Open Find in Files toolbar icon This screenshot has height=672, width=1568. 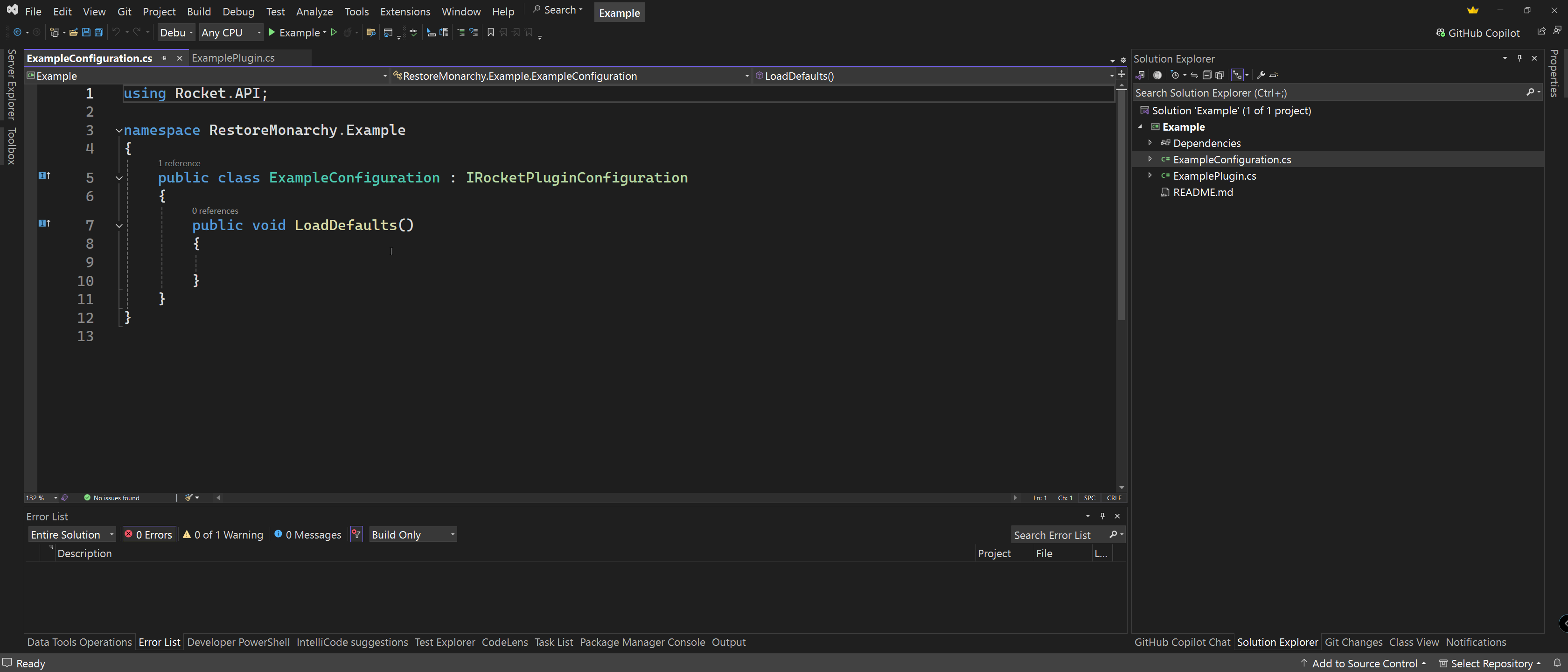tap(371, 32)
